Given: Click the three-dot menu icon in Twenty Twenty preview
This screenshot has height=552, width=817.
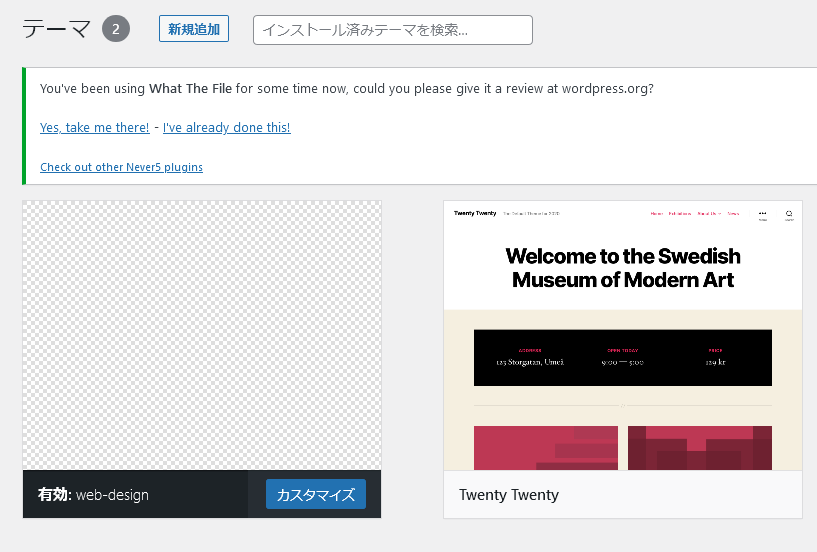Looking at the screenshot, I should click(762, 214).
